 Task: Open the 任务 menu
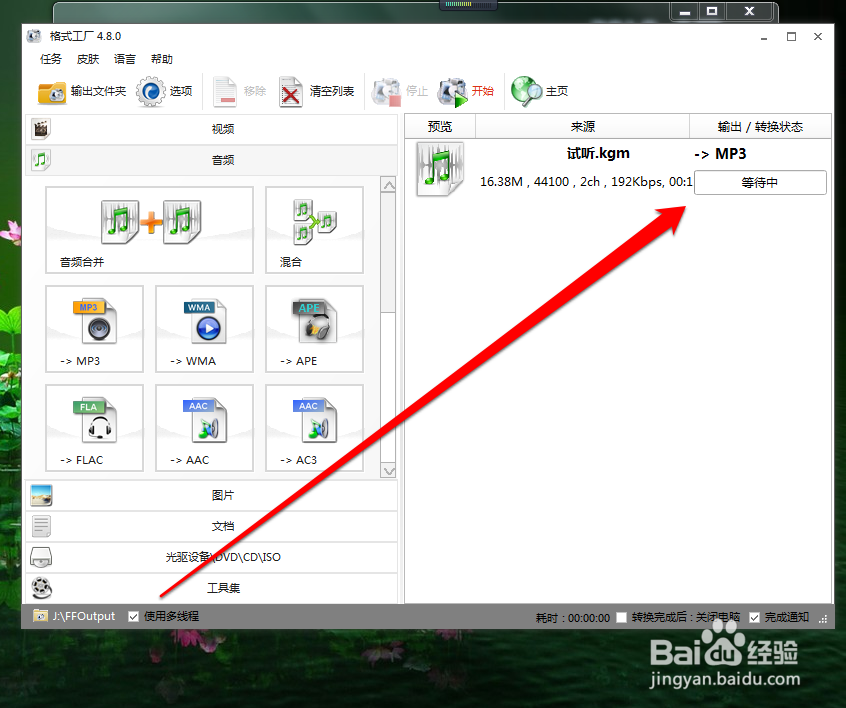coord(51,59)
